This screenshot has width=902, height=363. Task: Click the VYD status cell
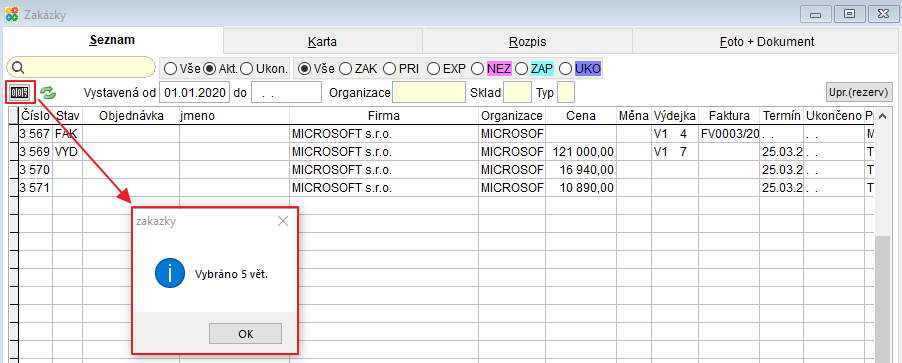point(67,152)
